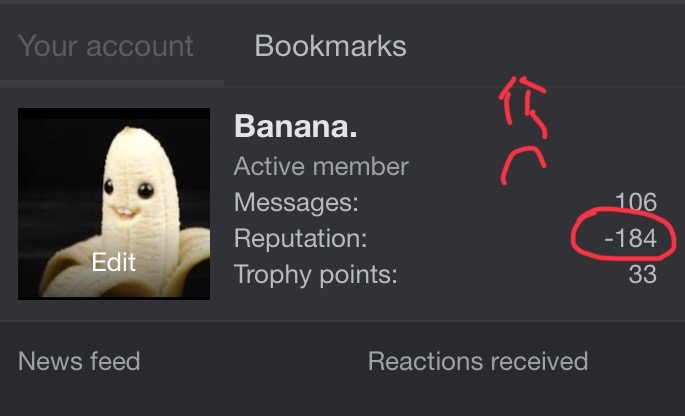Click the red curved arc annotation
685x416 pixels.
tap(523, 165)
